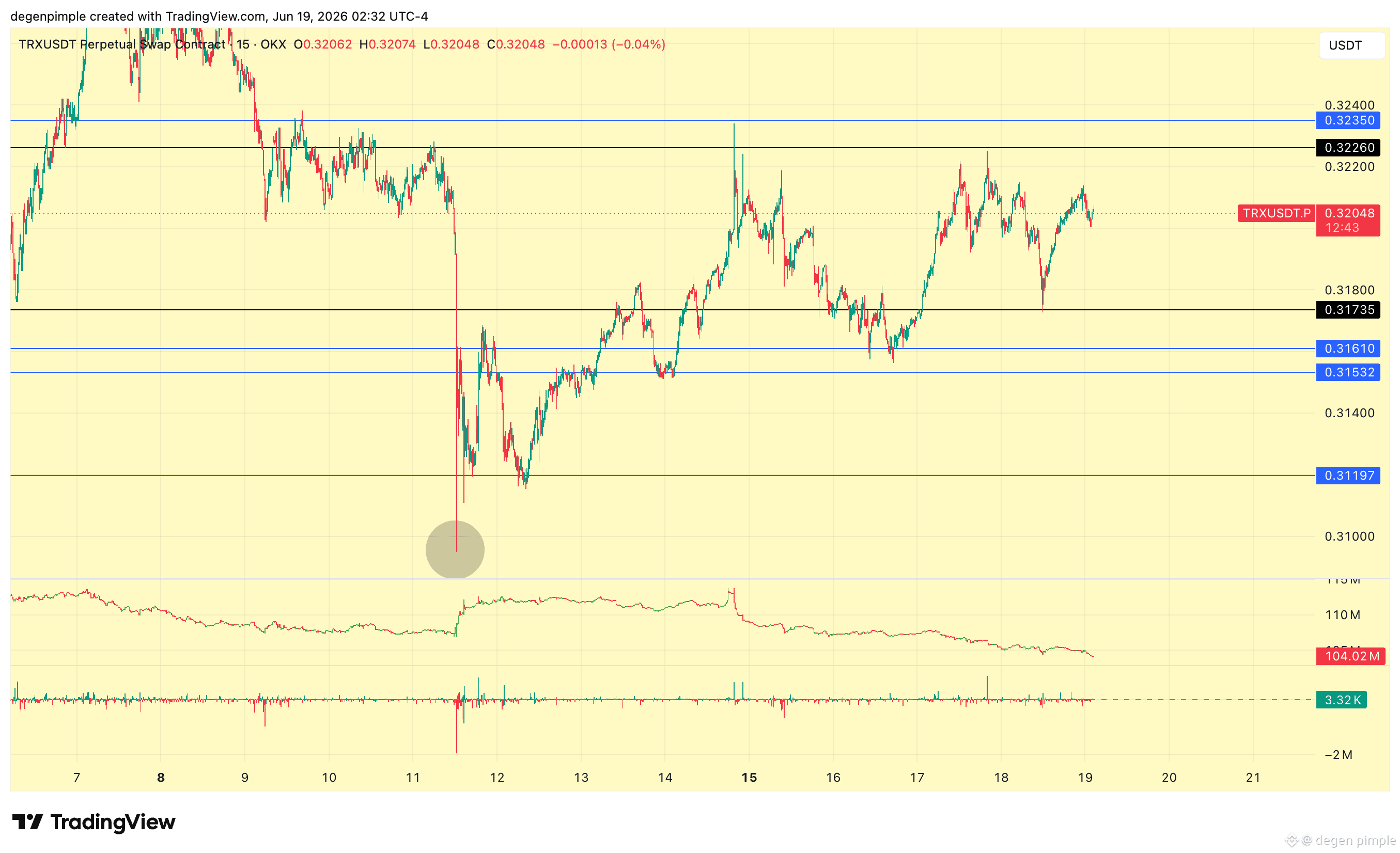This screenshot has height=853, width=1400.
Task: Click the 12:43 bar countdown timer
Action: coord(1342,228)
